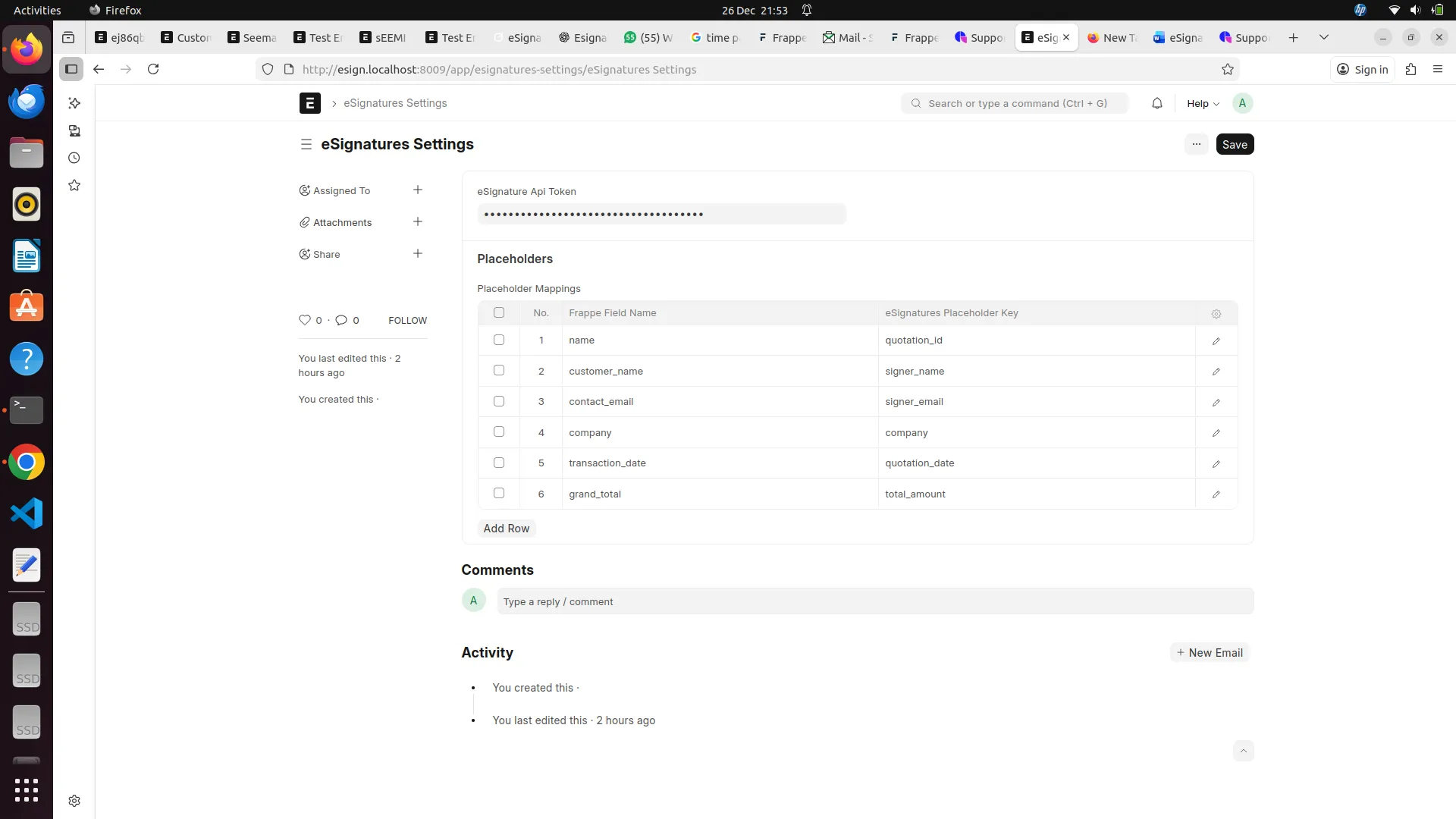Open table column settings gear icon

(x=1216, y=314)
